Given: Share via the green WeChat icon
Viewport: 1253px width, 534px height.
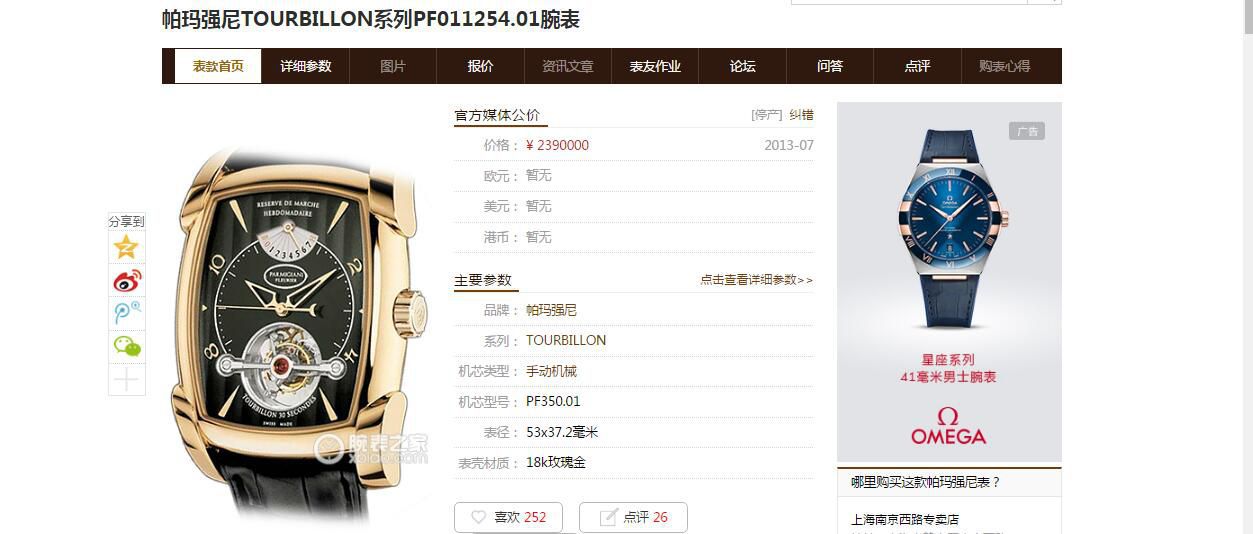Looking at the screenshot, I should [126, 347].
